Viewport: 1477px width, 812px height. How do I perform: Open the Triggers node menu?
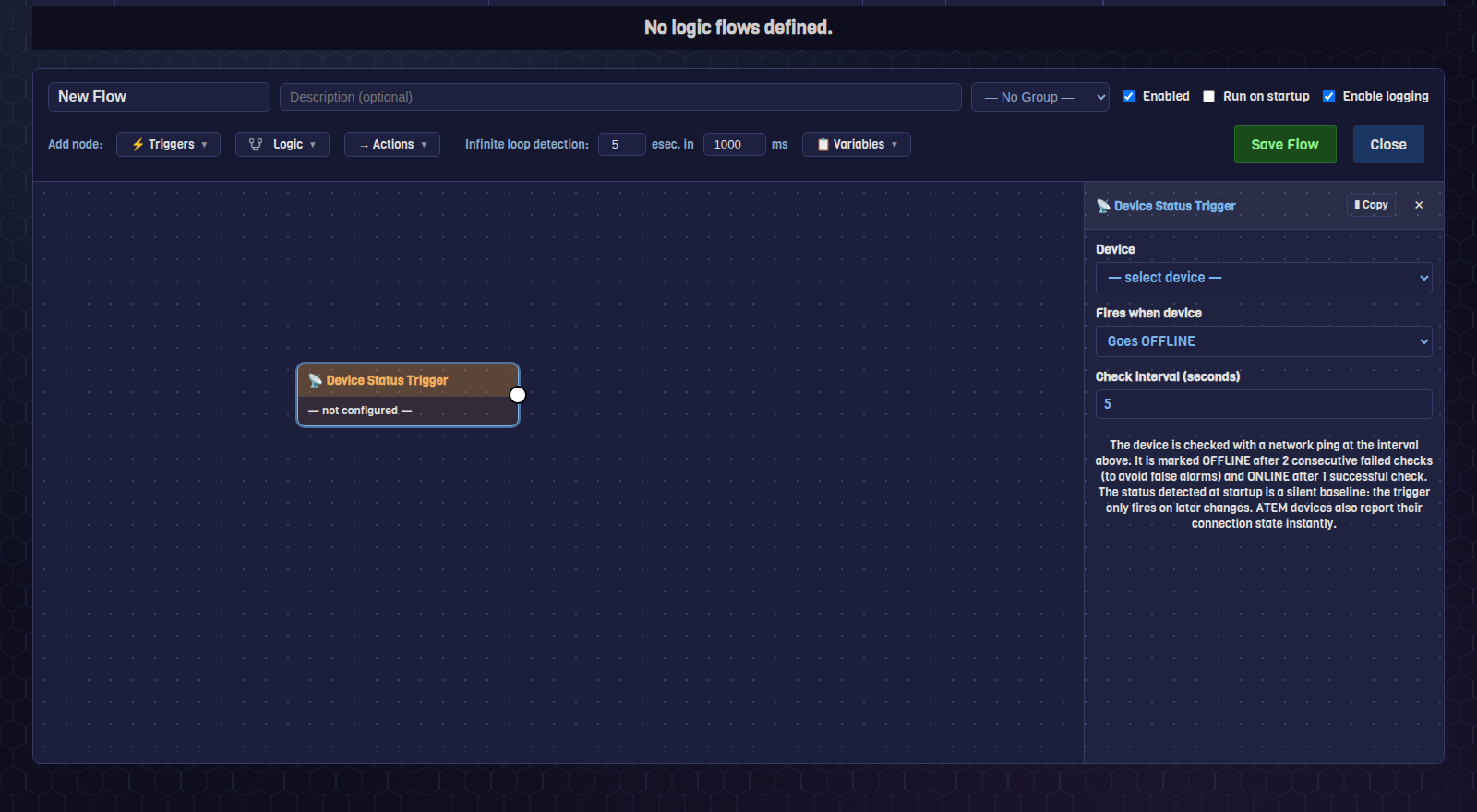pyautogui.click(x=168, y=145)
